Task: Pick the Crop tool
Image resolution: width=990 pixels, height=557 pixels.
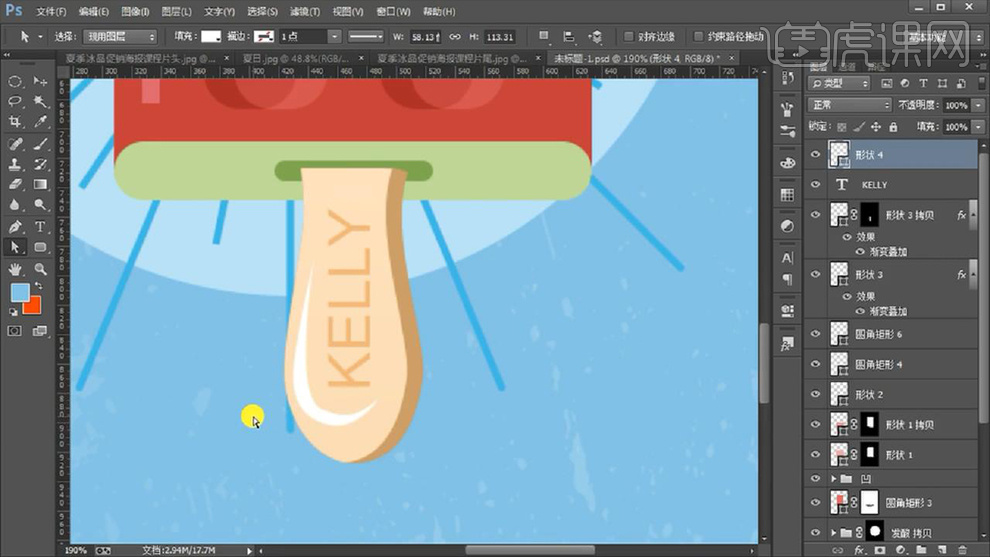Action: (x=16, y=122)
